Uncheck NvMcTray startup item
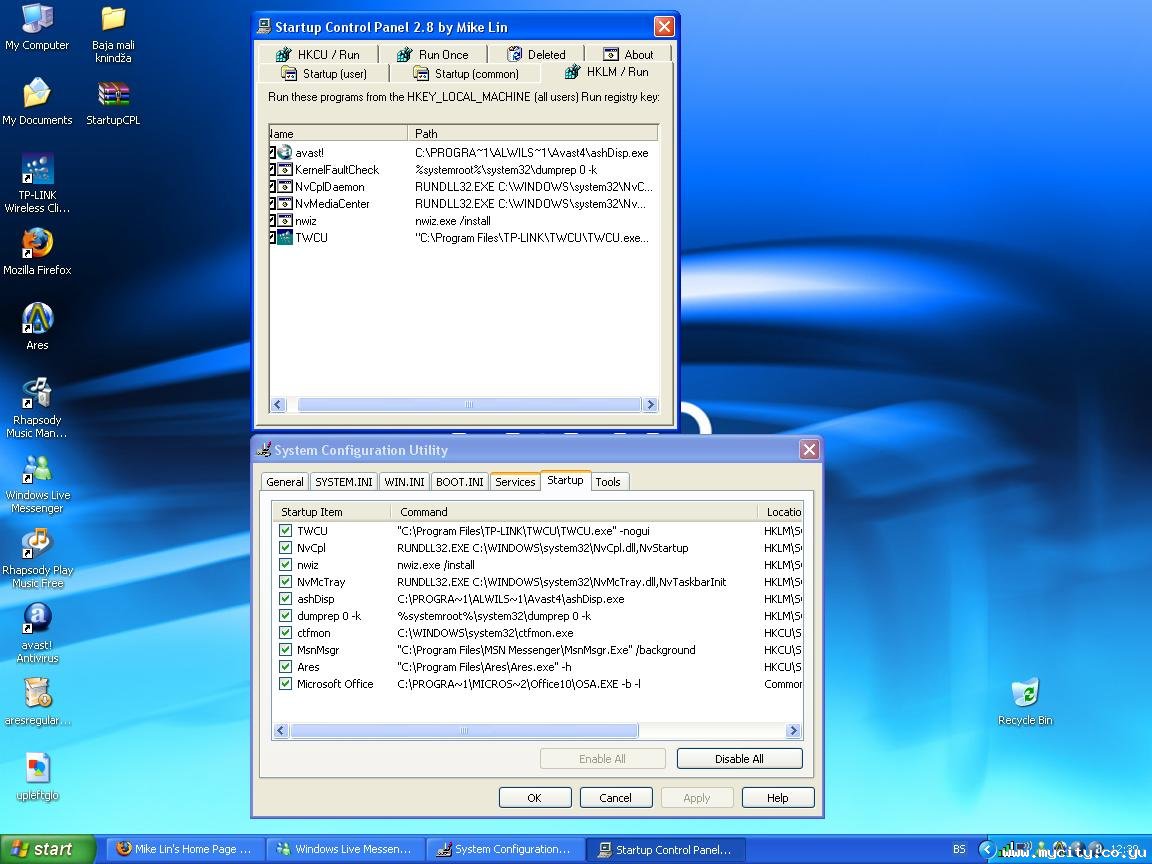Viewport: 1152px width, 864px height. [285, 581]
